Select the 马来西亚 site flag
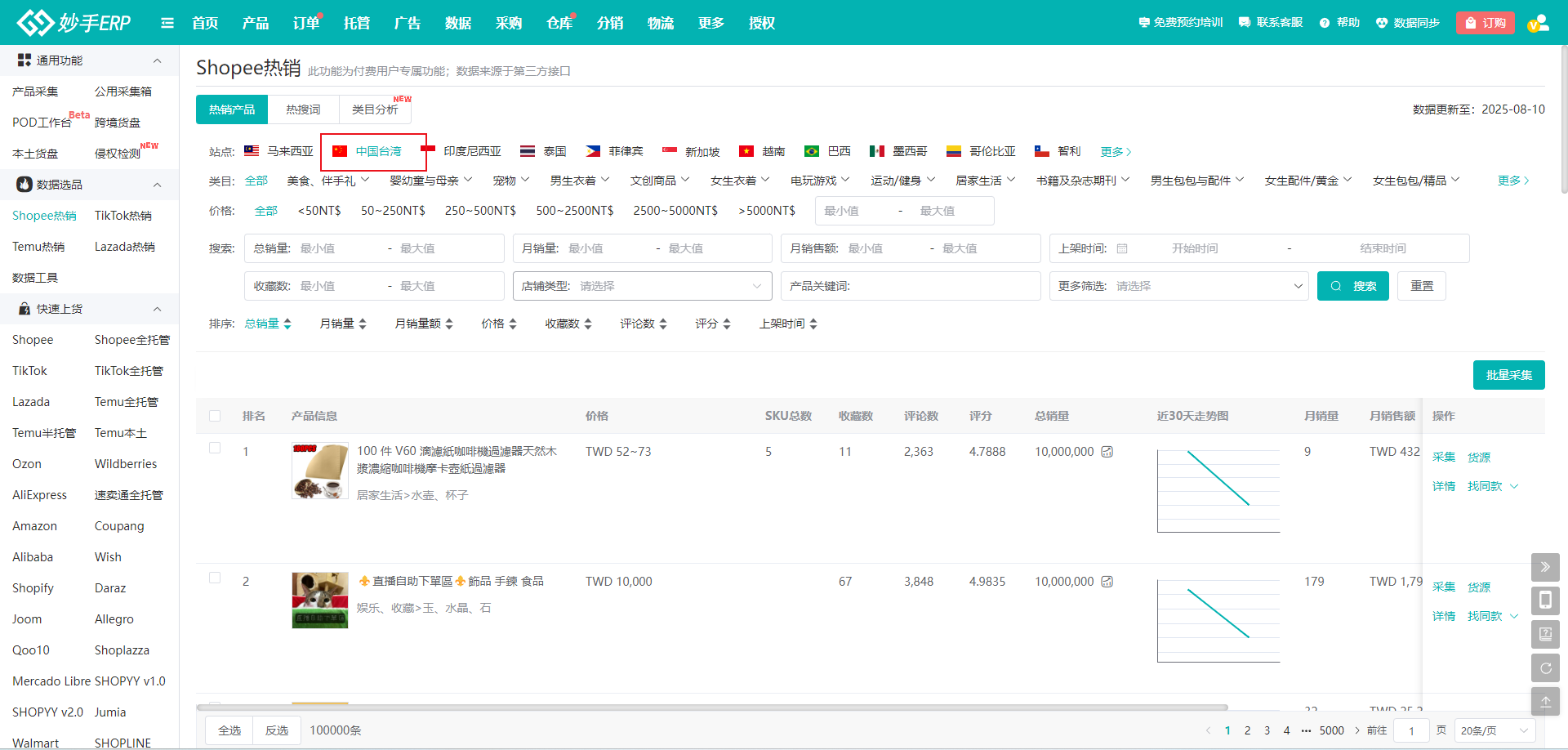The width and height of the screenshot is (1568, 750). tap(279, 151)
